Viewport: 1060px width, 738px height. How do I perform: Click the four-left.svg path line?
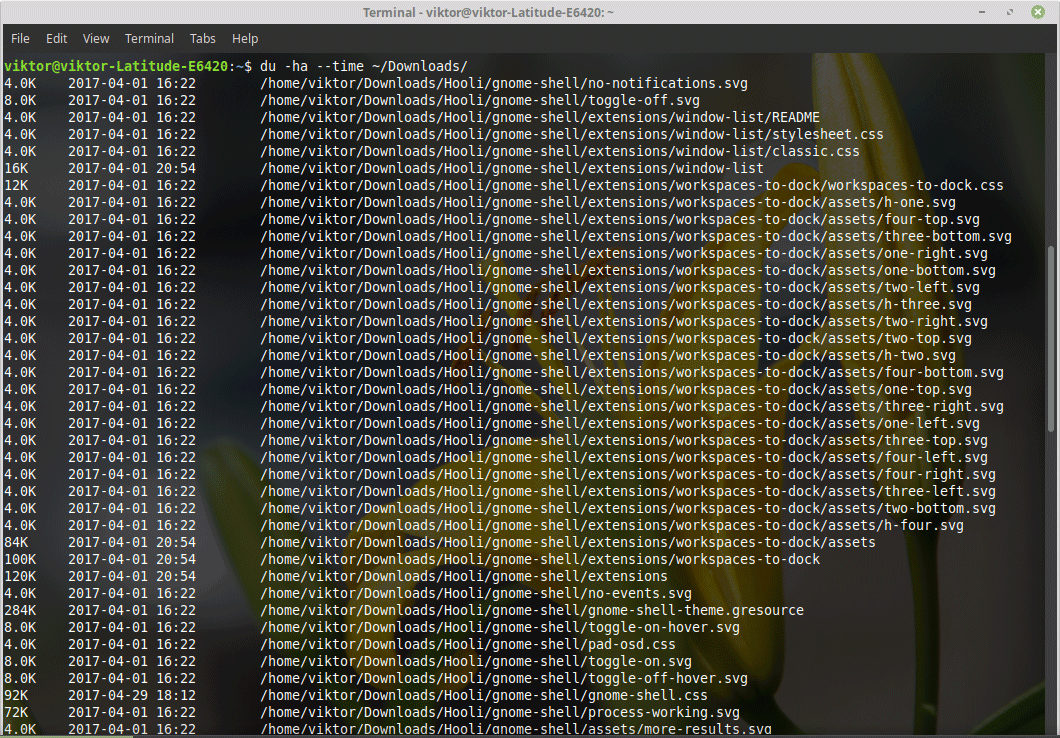[624, 457]
